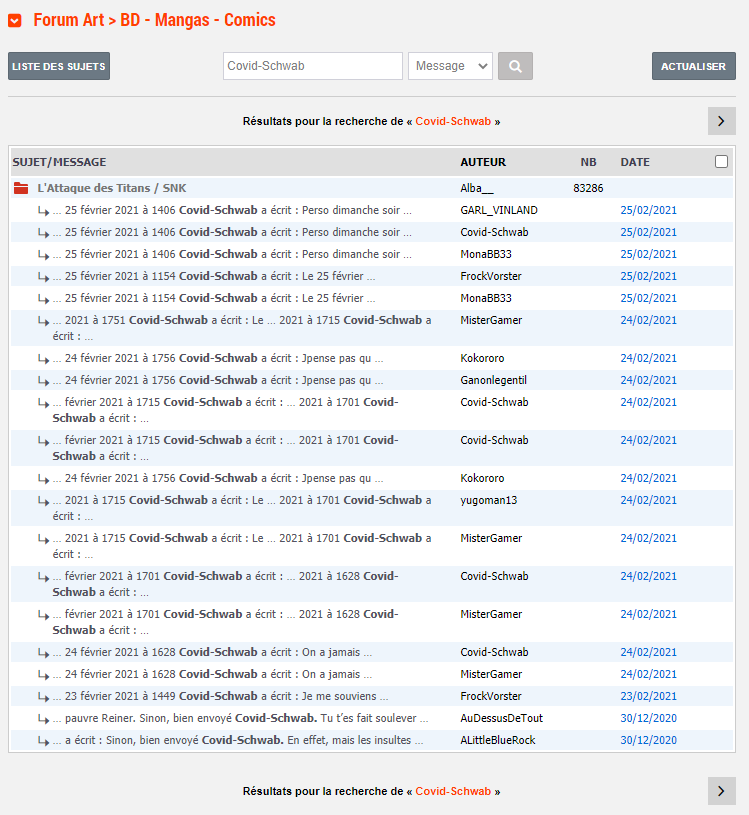Open the L'Attaque des Titans / SNK topic
Viewport: 749px width, 815px height.
click(x=111, y=188)
